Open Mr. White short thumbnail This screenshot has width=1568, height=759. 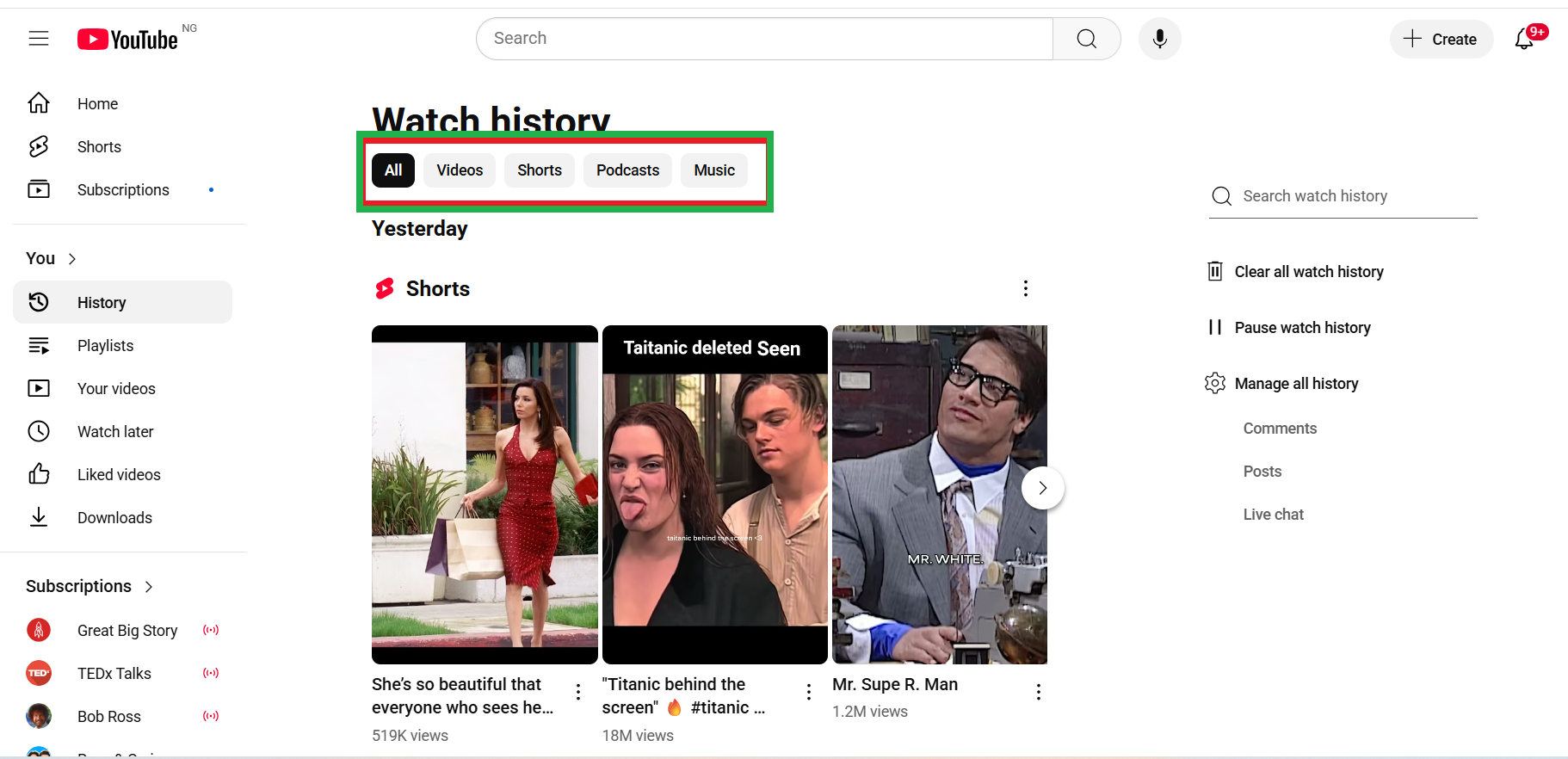pyautogui.click(x=940, y=495)
